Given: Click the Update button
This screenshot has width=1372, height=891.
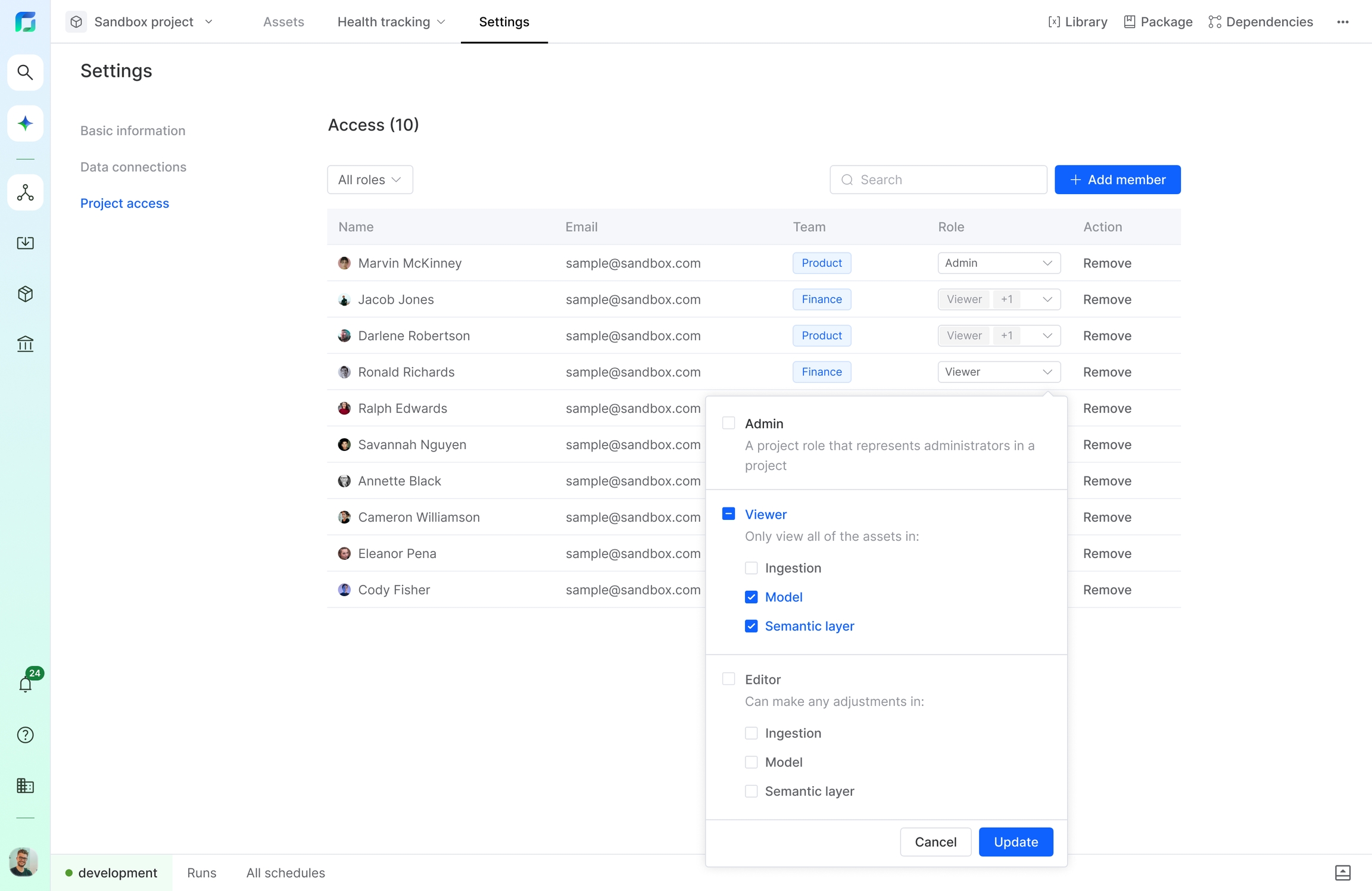Looking at the screenshot, I should point(1015,842).
